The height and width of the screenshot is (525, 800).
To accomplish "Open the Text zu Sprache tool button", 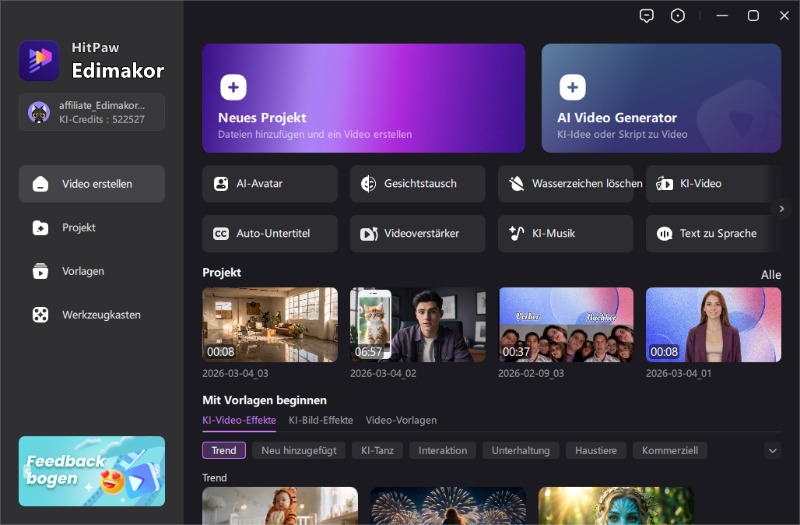I will (713, 234).
